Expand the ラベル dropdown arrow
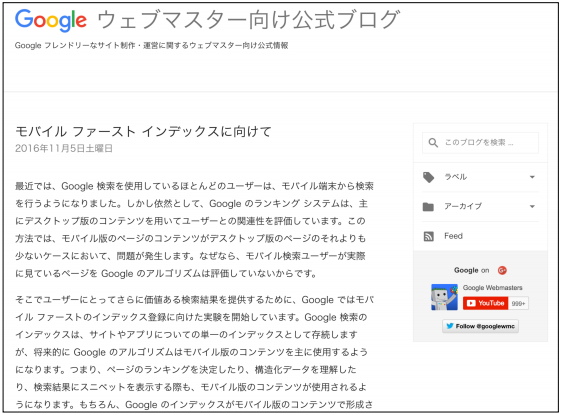563x415 pixels. pyautogui.click(x=532, y=177)
